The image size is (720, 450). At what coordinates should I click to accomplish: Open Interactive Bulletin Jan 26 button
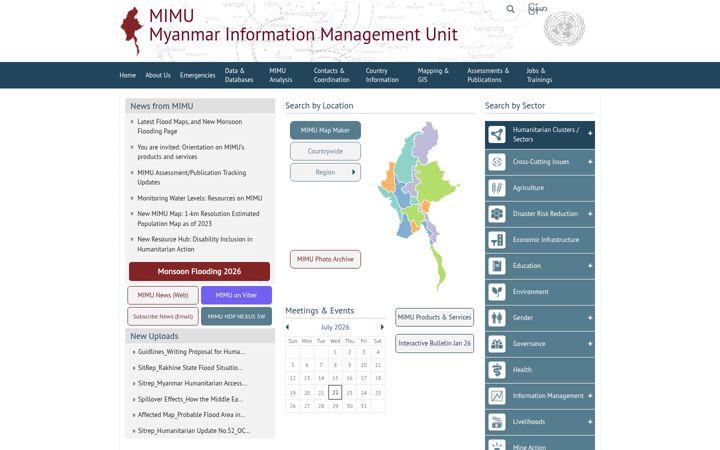434,343
